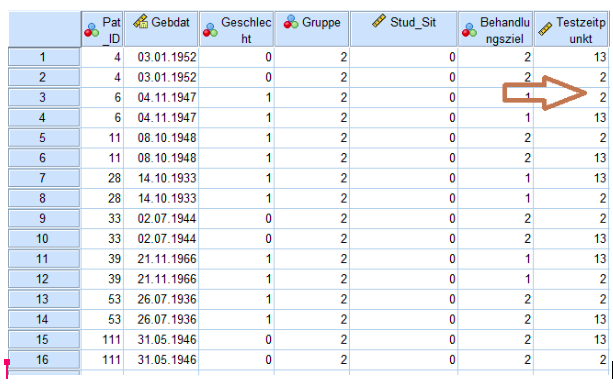Click Gebdat cell 26.07.1936 in row 13
The image size is (613, 385).
click(x=161, y=299)
